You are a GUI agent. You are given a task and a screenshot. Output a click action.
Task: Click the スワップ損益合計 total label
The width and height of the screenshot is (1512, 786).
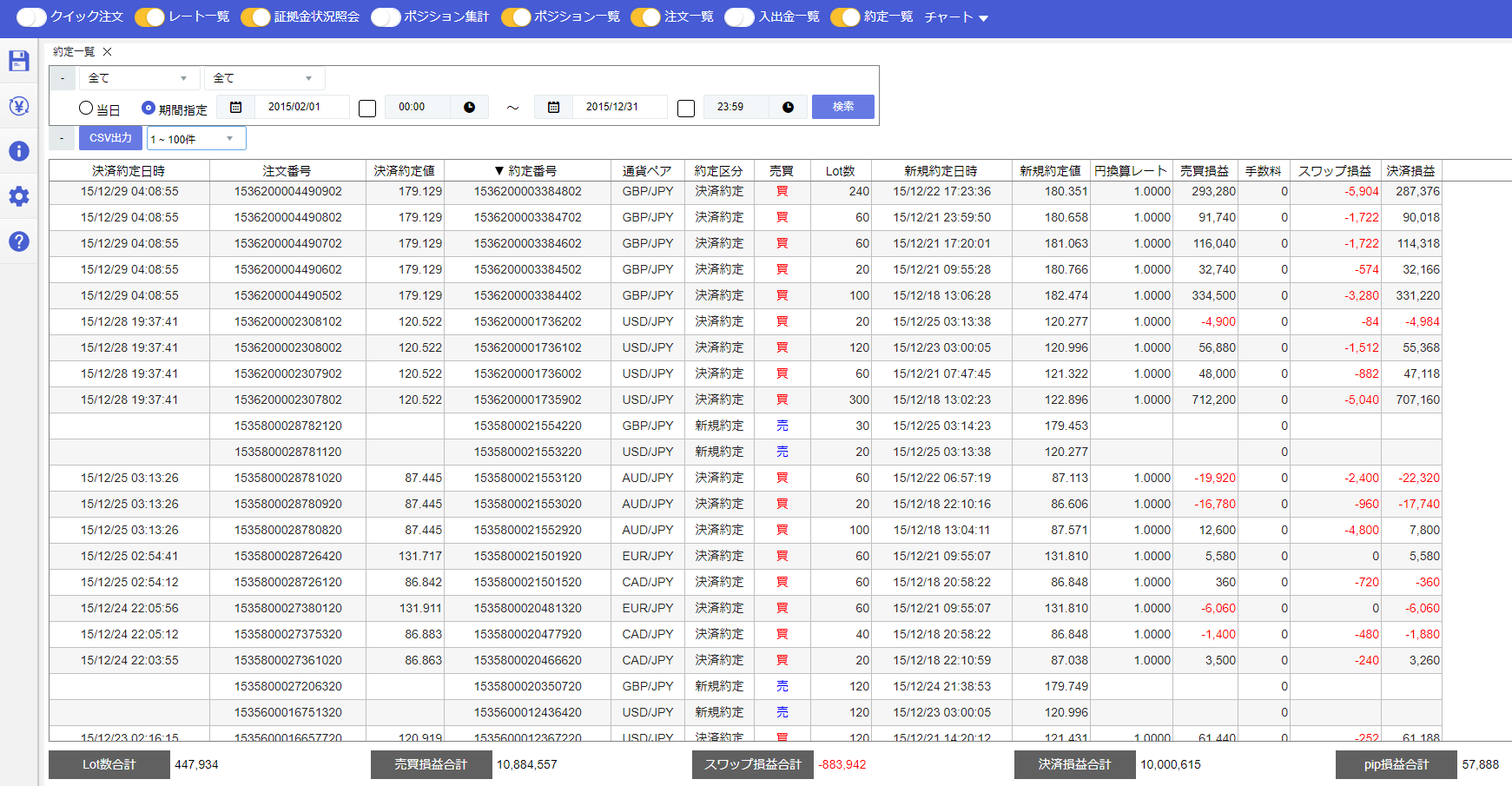pyautogui.click(x=753, y=765)
